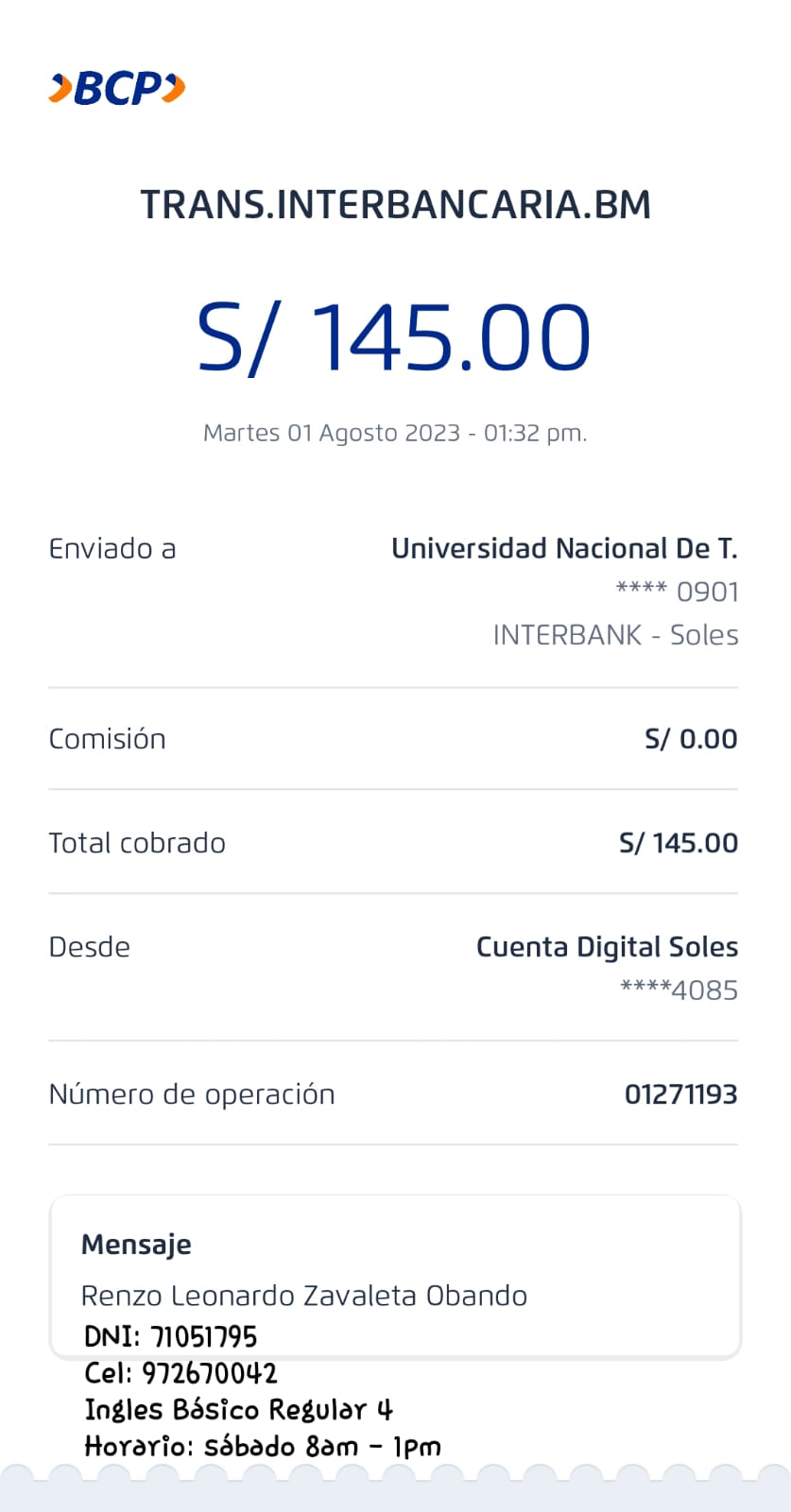
Task: Click the recipient account ending 0901
Action: click(x=677, y=592)
